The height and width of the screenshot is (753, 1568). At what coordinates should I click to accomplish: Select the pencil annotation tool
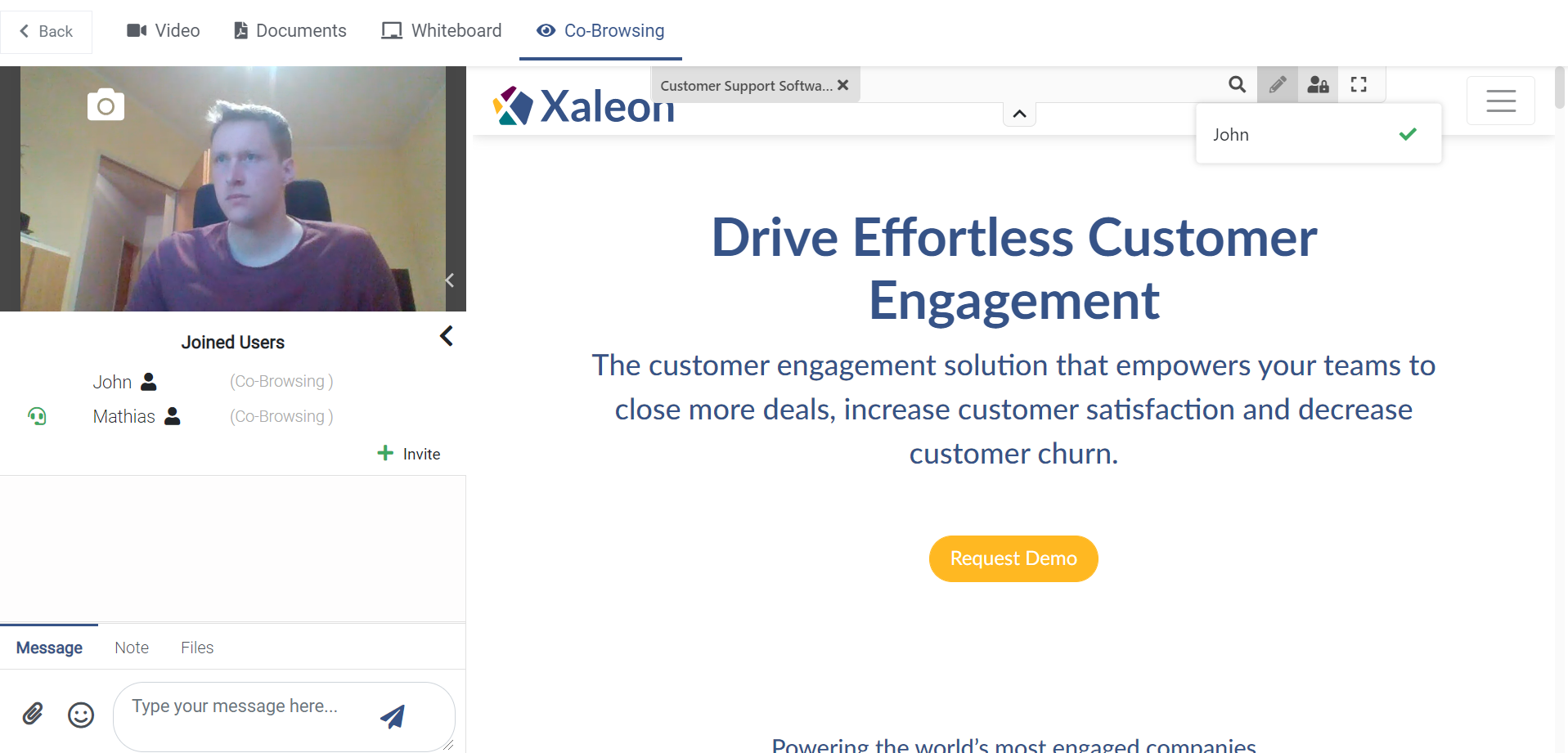coord(1277,84)
